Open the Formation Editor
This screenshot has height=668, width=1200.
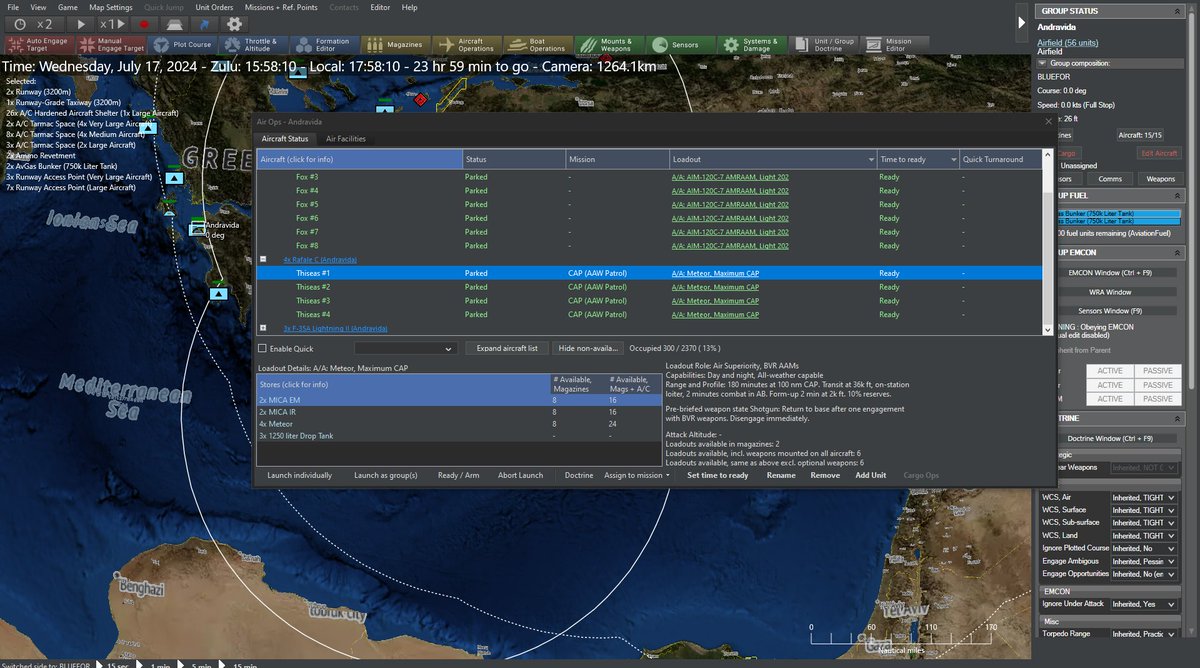pos(323,44)
